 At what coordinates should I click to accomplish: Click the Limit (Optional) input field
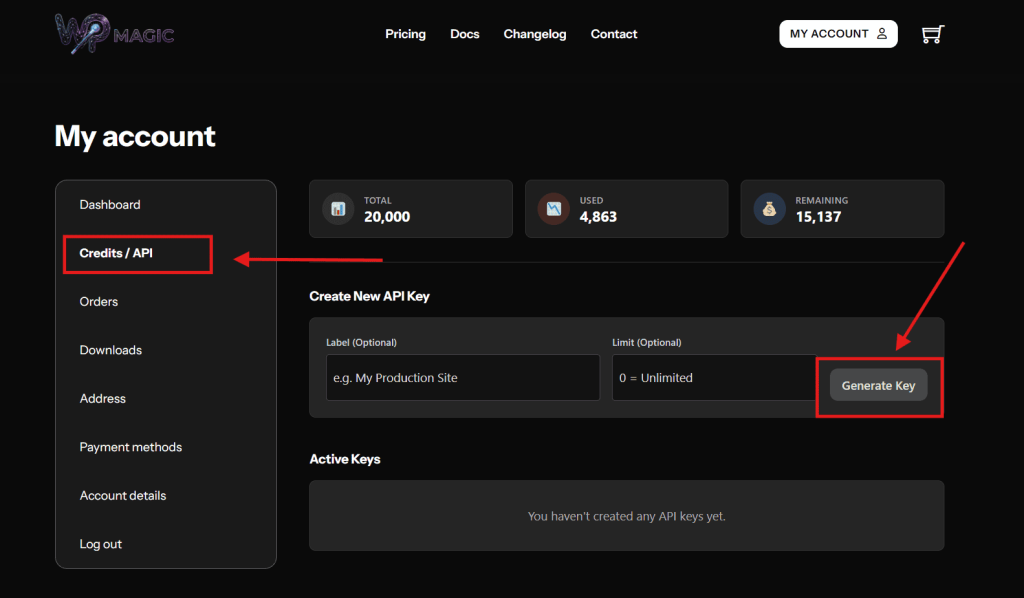coord(714,378)
